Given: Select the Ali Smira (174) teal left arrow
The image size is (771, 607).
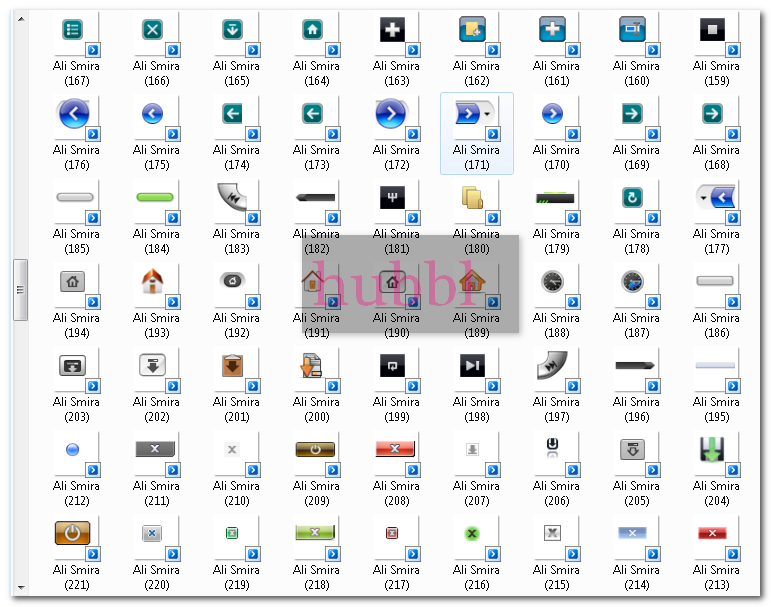Looking at the screenshot, I should tap(233, 114).
